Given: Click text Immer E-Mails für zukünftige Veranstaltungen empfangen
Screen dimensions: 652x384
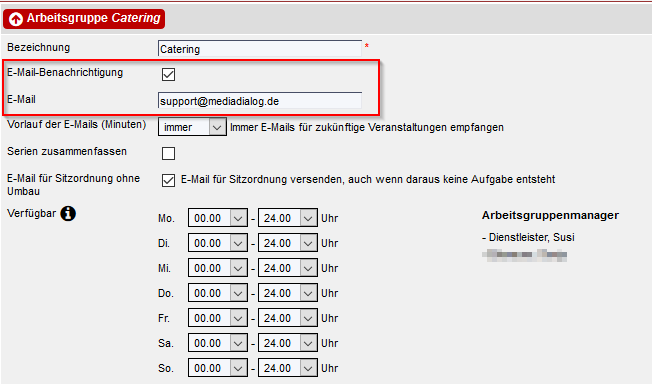Looking at the screenshot, I should [x=367, y=127].
